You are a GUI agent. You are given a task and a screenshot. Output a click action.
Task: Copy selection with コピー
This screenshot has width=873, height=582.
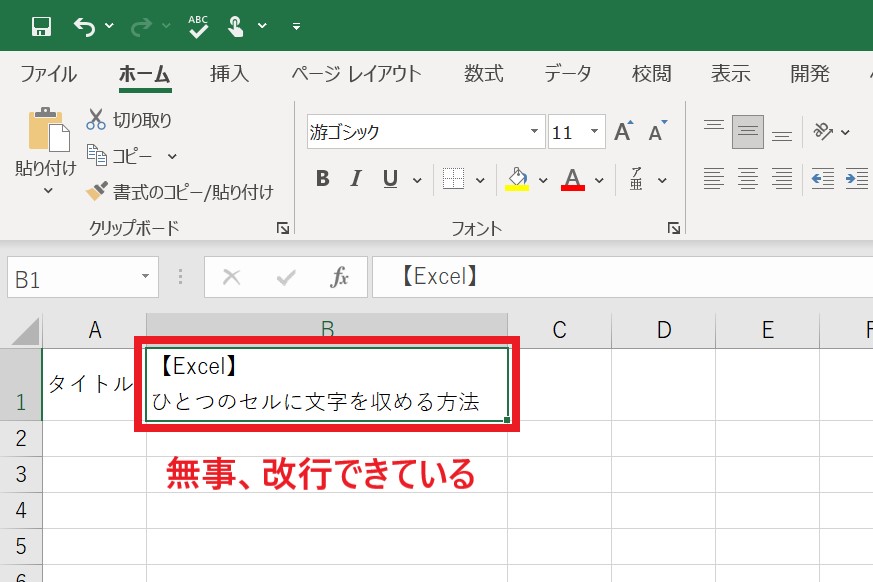click(119, 156)
